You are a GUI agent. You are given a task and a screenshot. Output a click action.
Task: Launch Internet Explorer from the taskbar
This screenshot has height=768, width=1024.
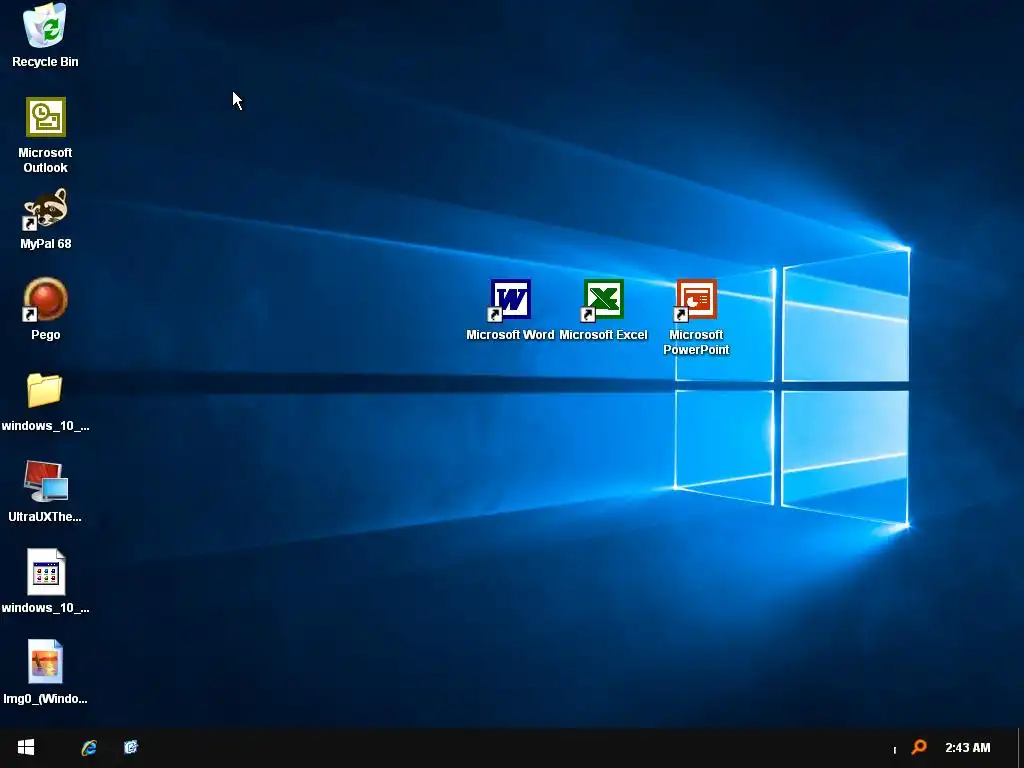[x=89, y=748]
